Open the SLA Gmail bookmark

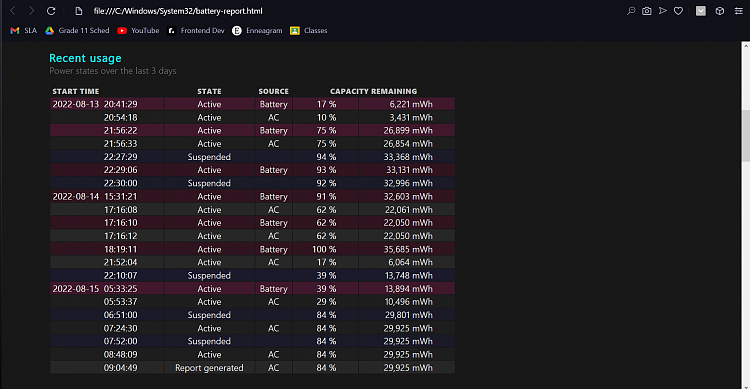click(x=23, y=31)
